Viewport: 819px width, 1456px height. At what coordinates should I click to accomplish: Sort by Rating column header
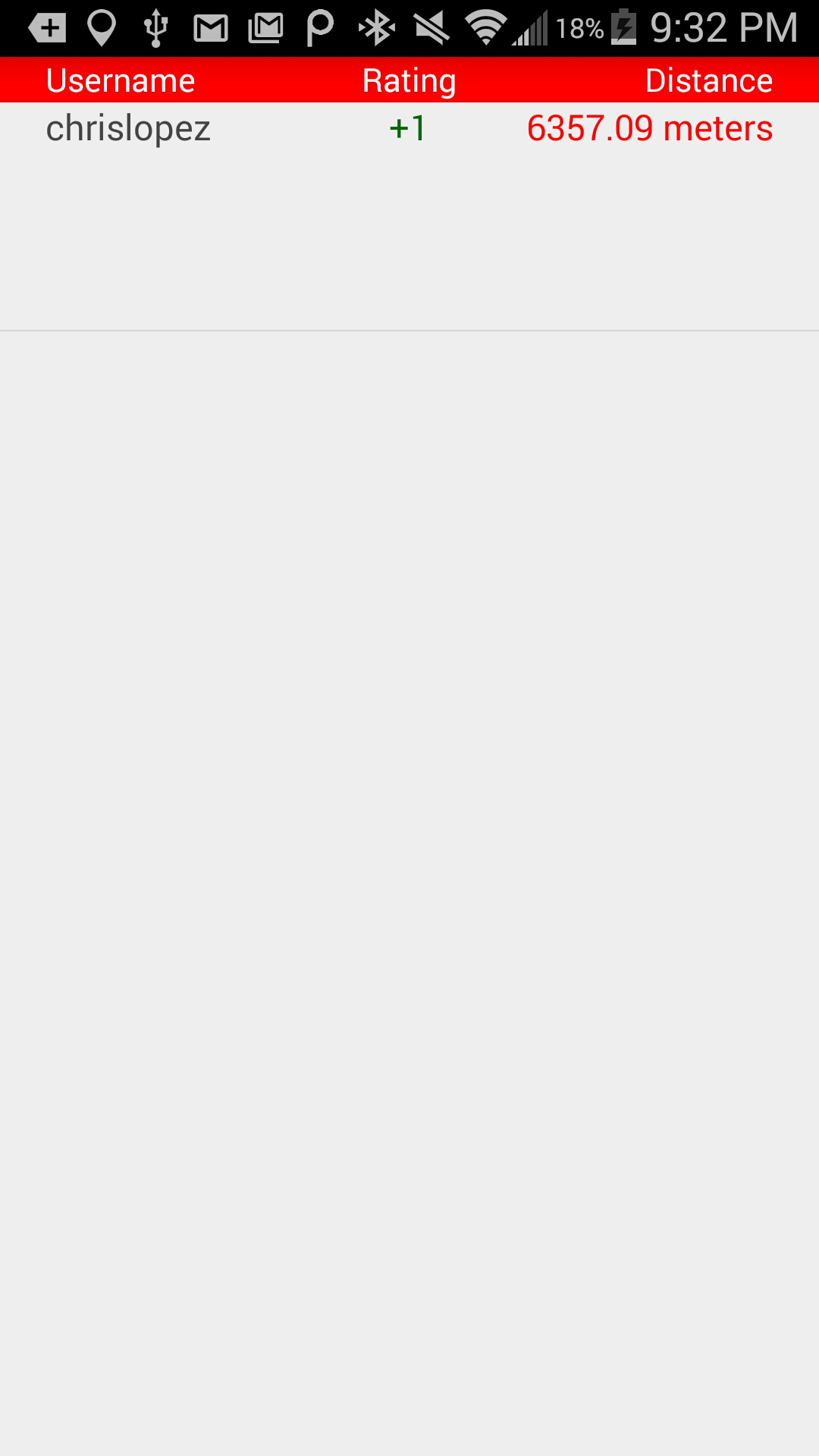coord(409,81)
